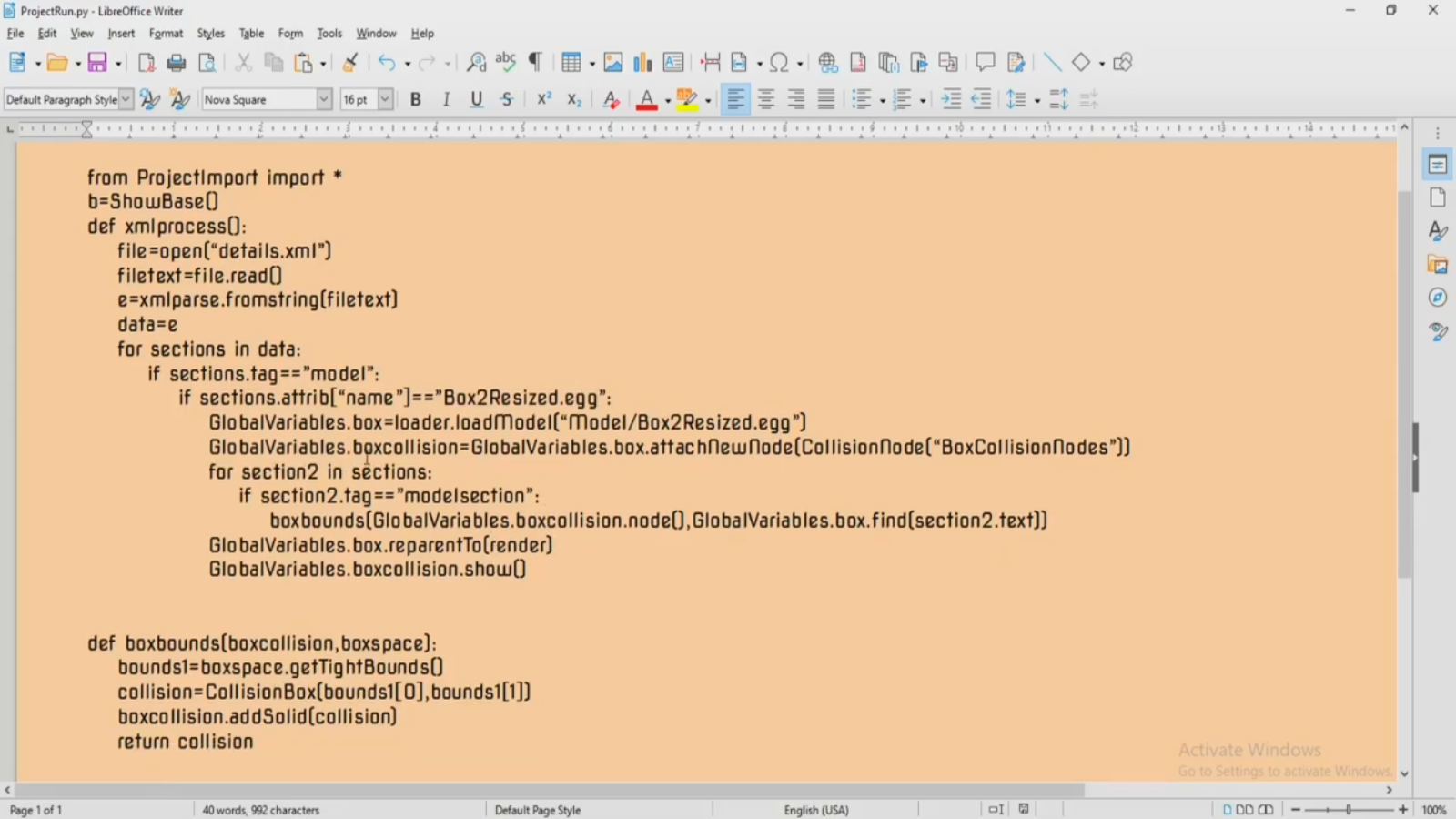Undo the last action
This screenshot has height=819, width=1456.
point(387,62)
